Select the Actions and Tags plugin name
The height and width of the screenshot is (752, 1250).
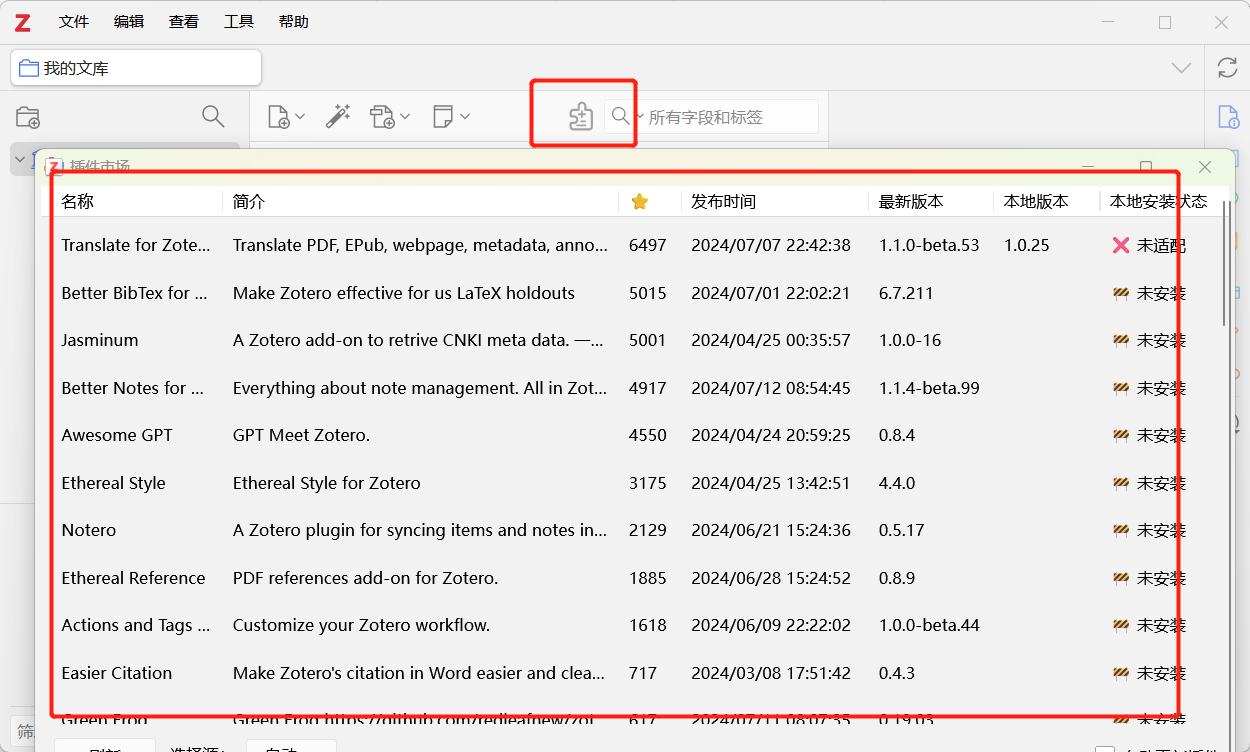pos(136,625)
